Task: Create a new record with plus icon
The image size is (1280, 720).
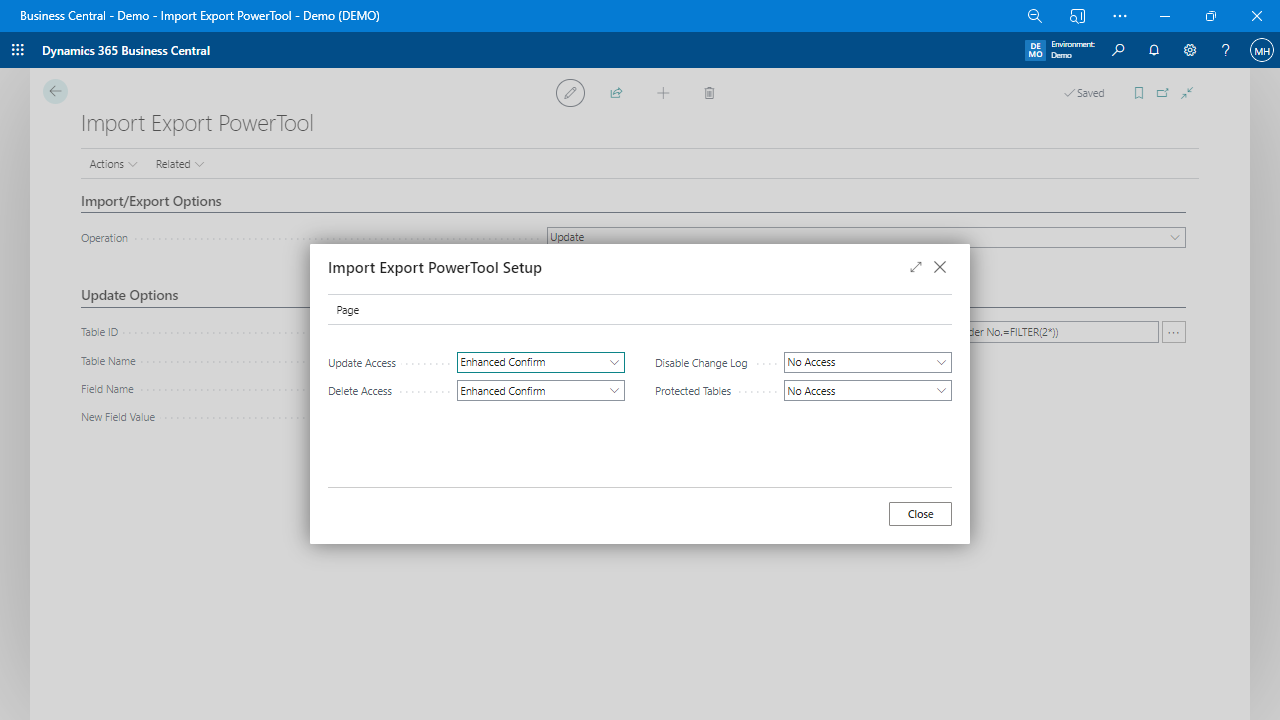Action: 663,93
